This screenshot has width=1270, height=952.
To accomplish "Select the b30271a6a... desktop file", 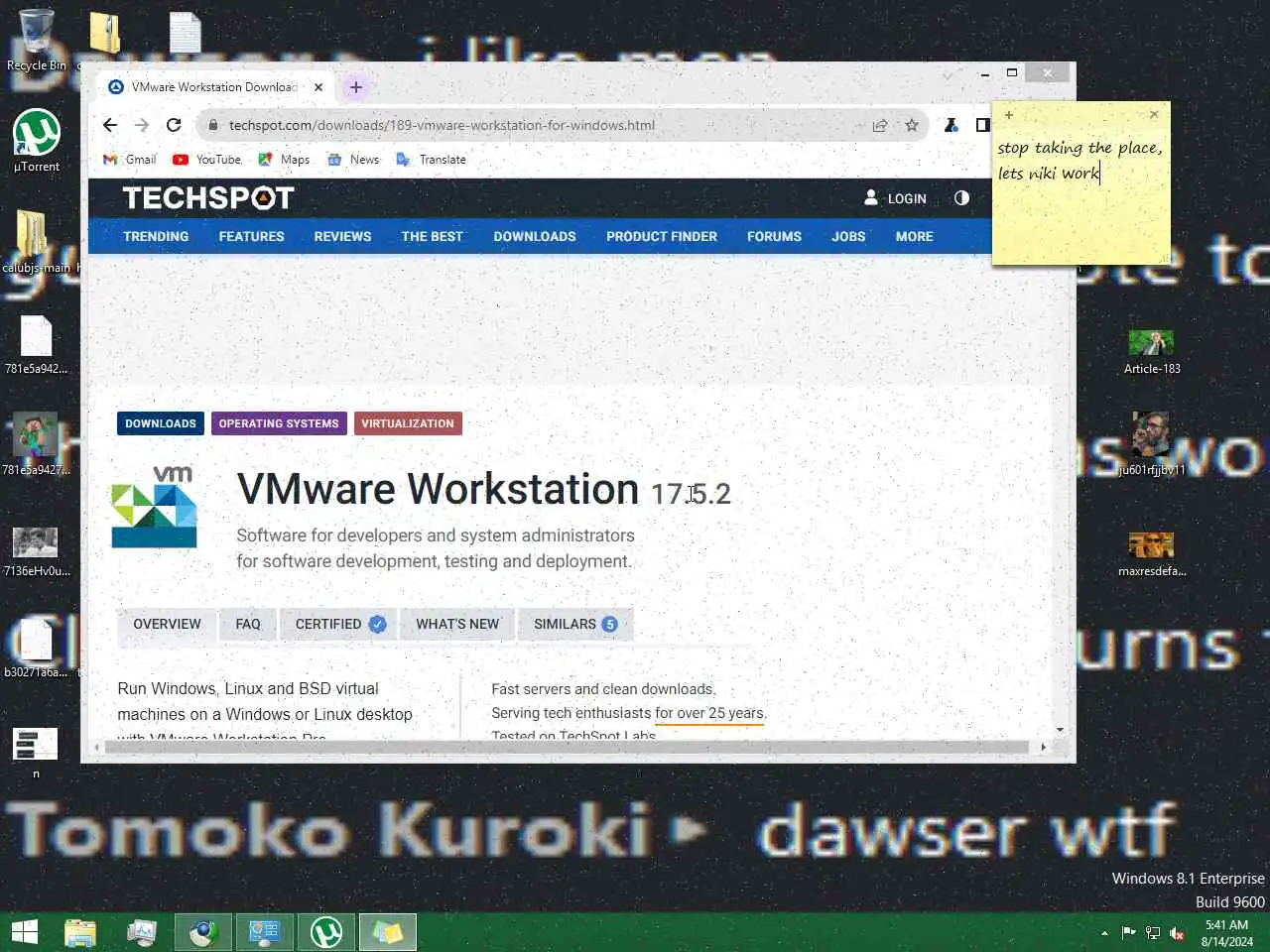I will tap(36, 648).
